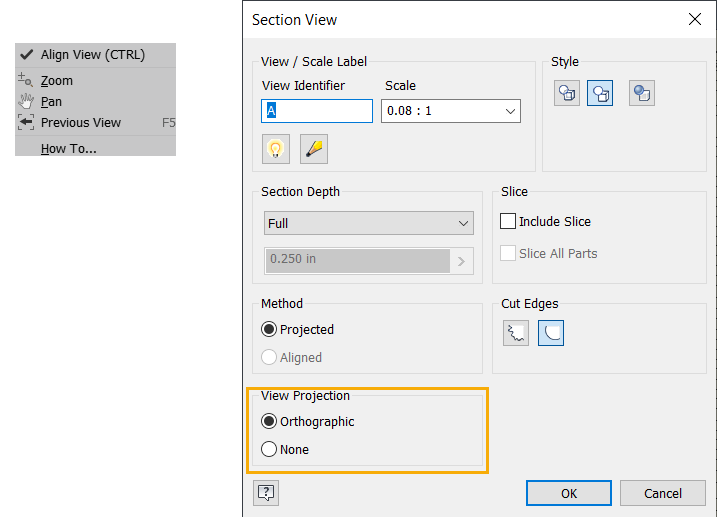
Task: Set view projection to None
Action: coord(269,449)
